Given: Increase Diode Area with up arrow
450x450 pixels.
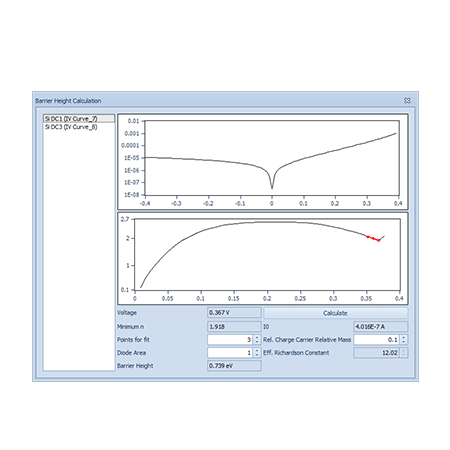Looking at the screenshot, I should click(x=257, y=350).
